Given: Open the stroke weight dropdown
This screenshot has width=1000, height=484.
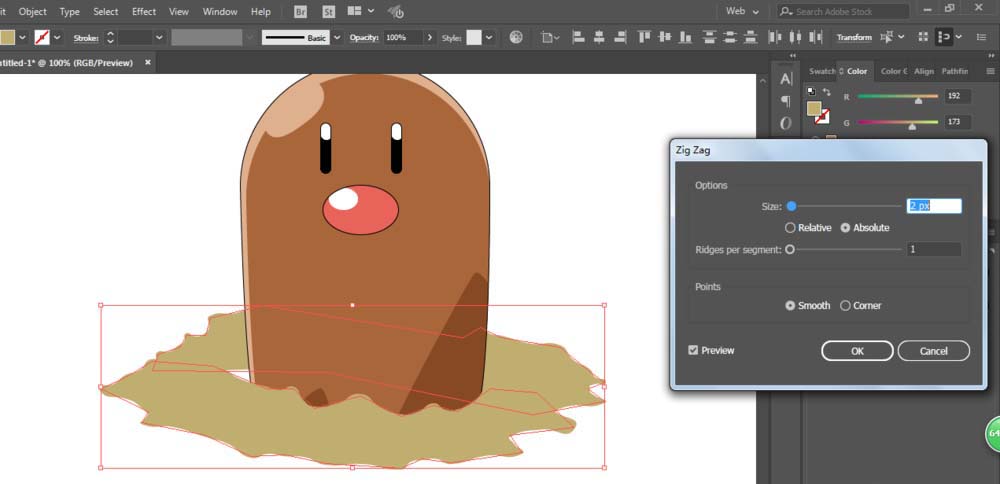Looking at the screenshot, I should [x=158, y=37].
